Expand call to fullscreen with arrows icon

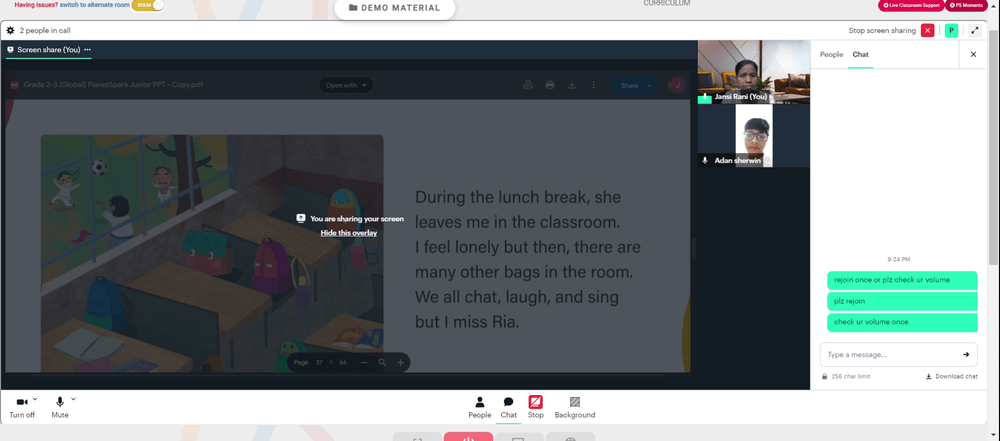click(x=974, y=30)
